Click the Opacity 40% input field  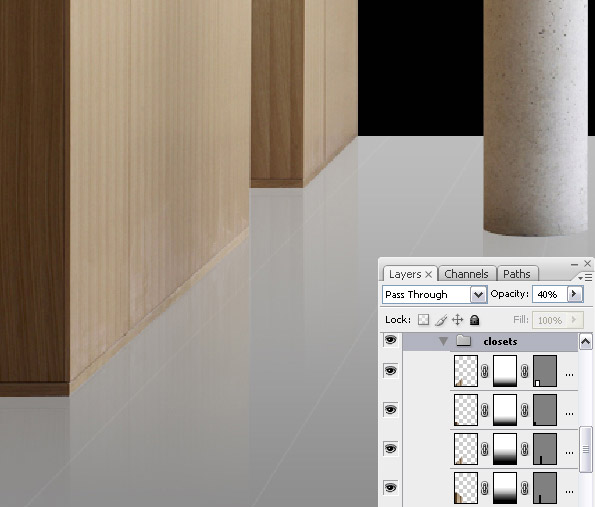pos(549,294)
